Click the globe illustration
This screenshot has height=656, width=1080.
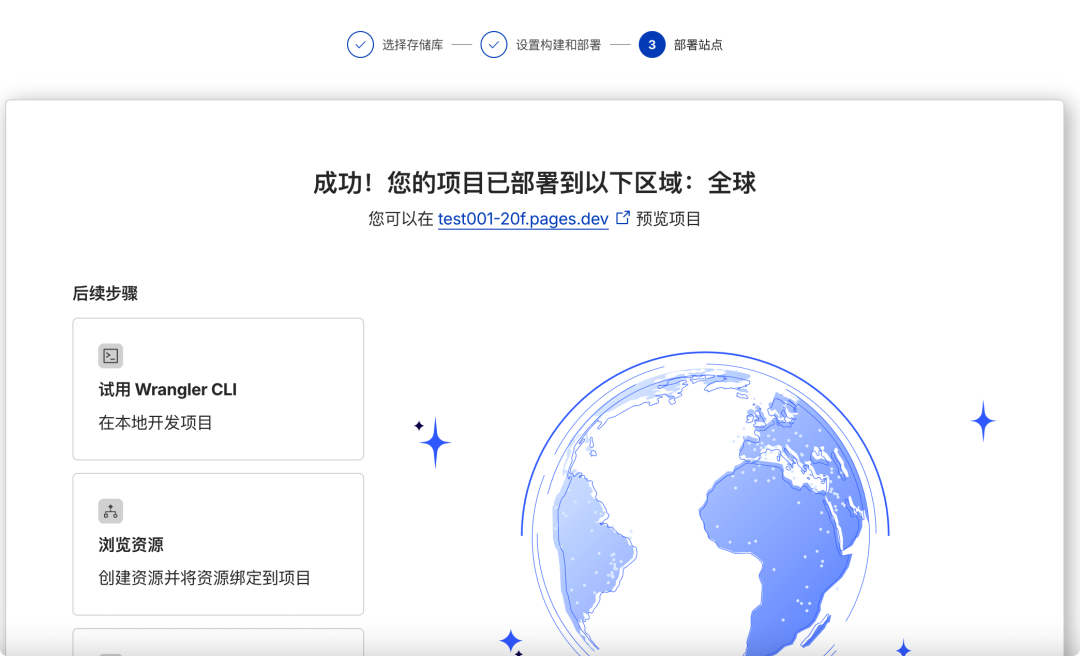[705, 503]
